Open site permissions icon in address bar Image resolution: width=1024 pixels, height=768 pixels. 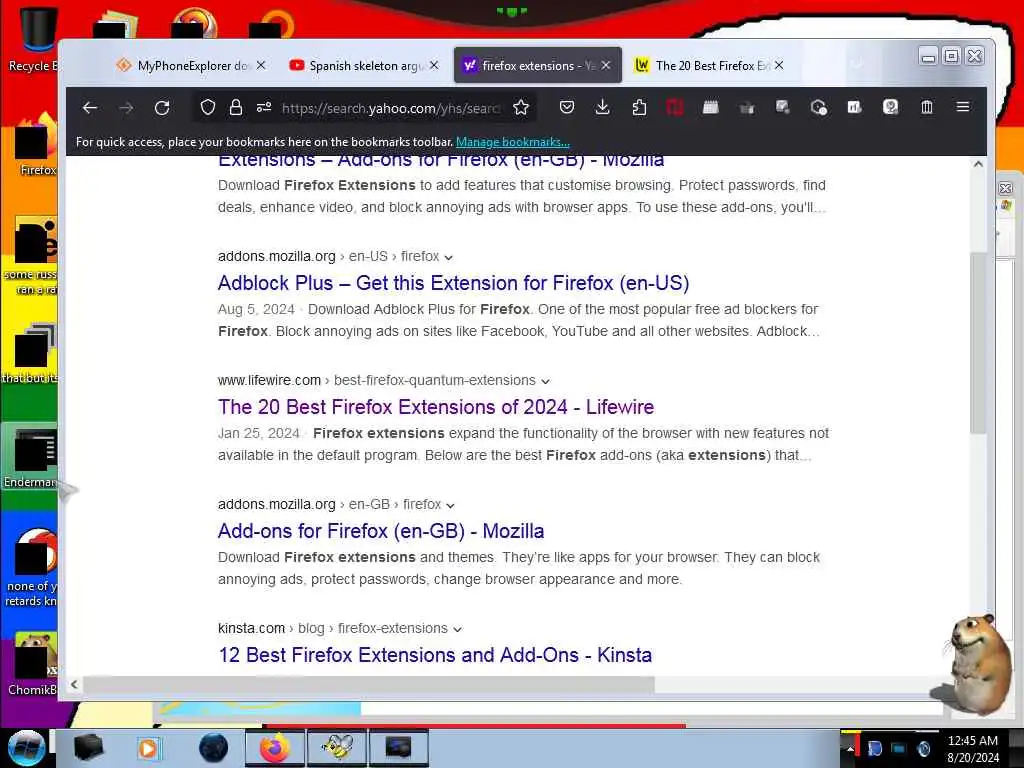[x=264, y=107]
